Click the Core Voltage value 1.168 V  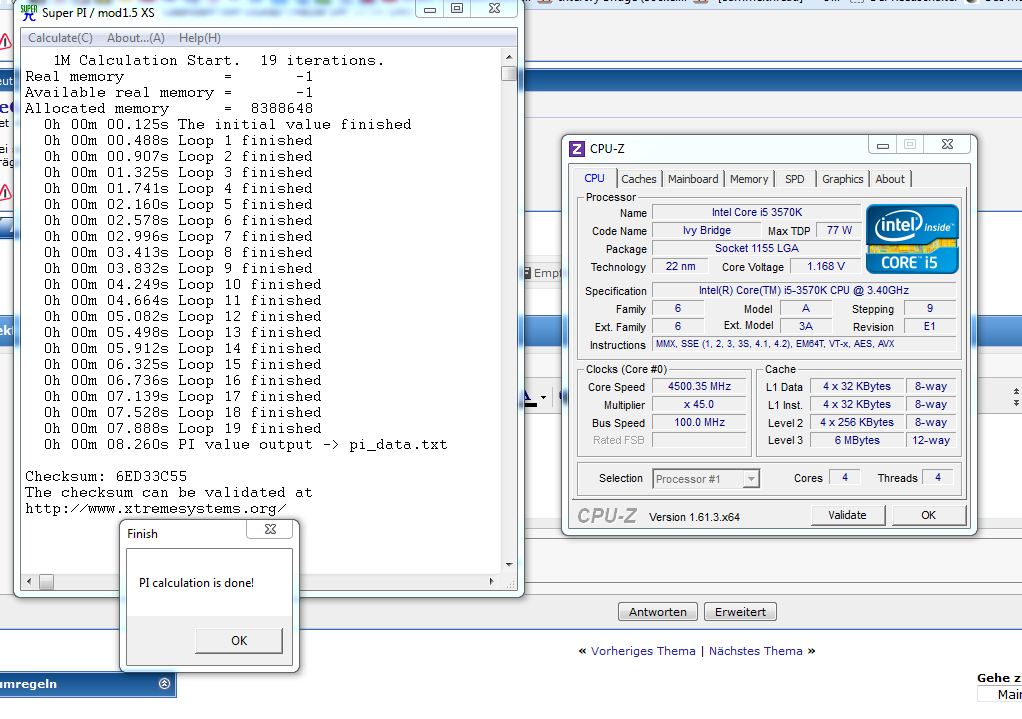pyautogui.click(x=825, y=267)
